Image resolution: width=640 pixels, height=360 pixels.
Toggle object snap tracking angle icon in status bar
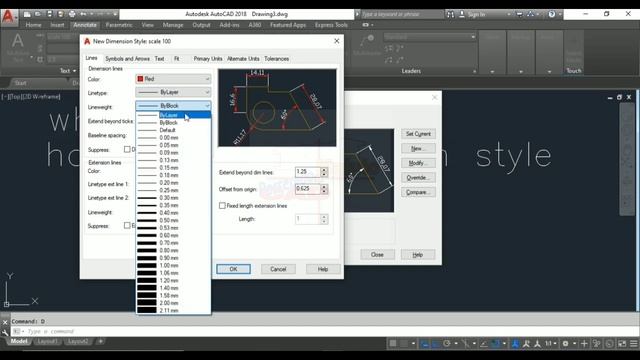point(484,344)
